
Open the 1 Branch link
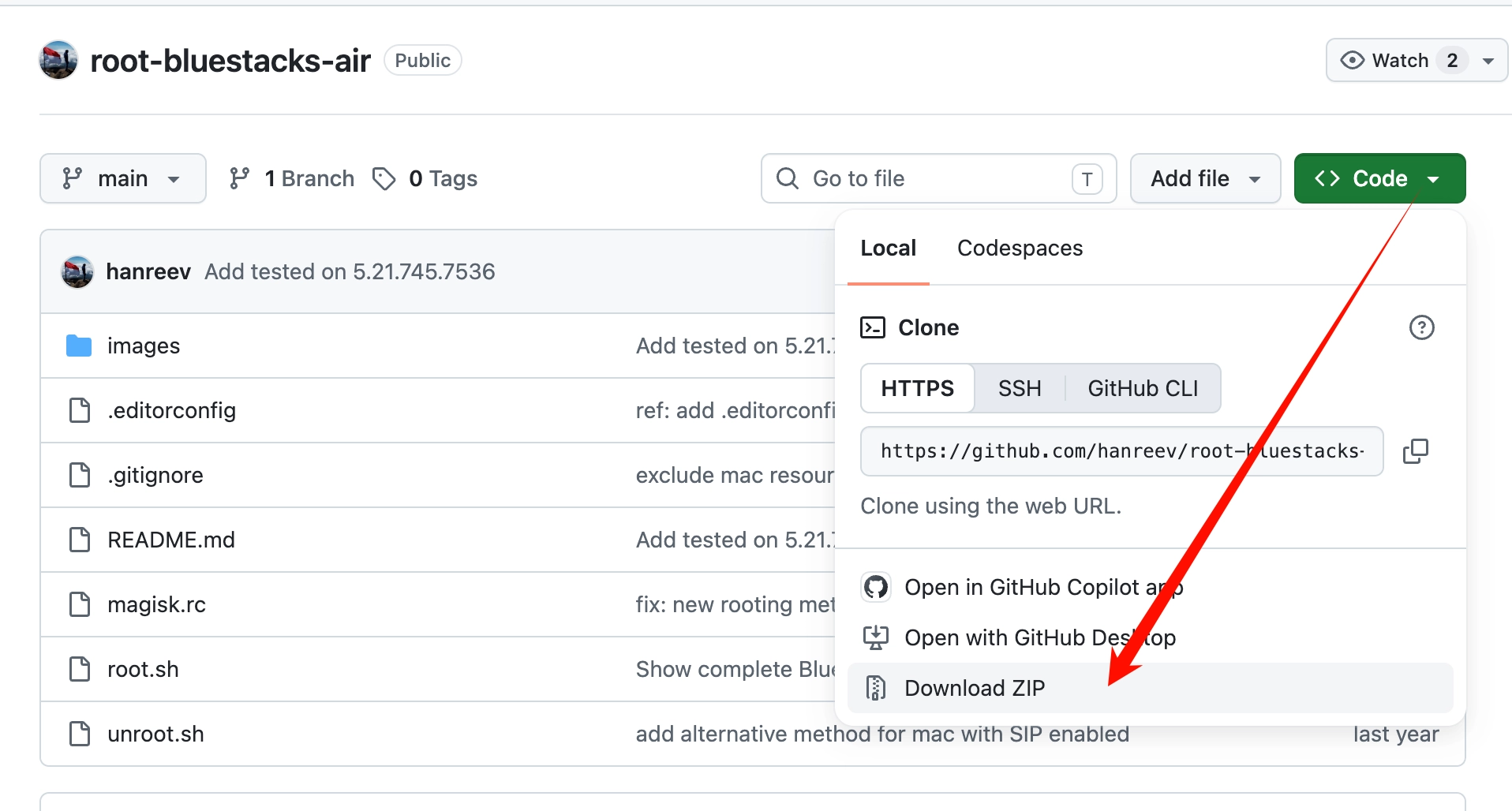click(x=291, y=178)
